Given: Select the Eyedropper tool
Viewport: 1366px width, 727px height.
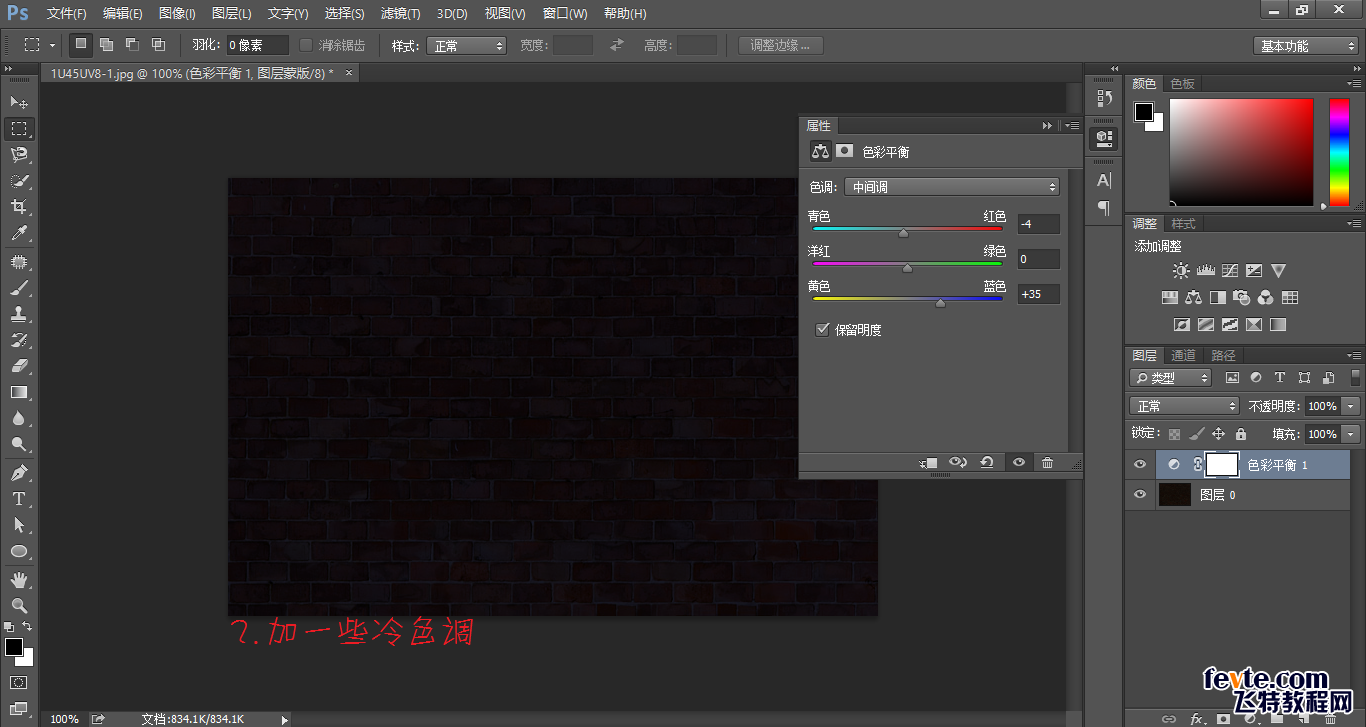Looking at the screenshot, I should 19,234.
